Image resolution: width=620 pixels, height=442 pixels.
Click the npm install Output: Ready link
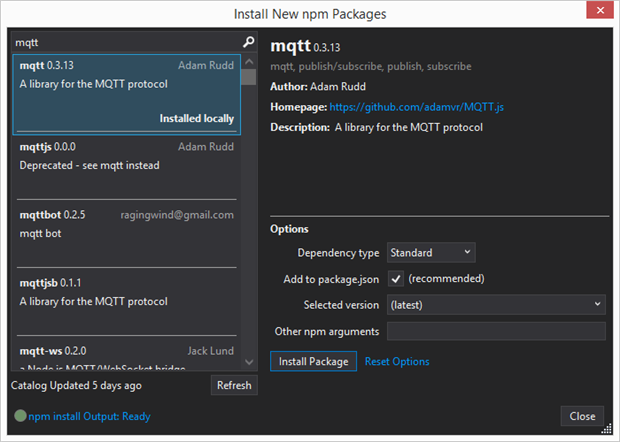[x=89, y=416]
